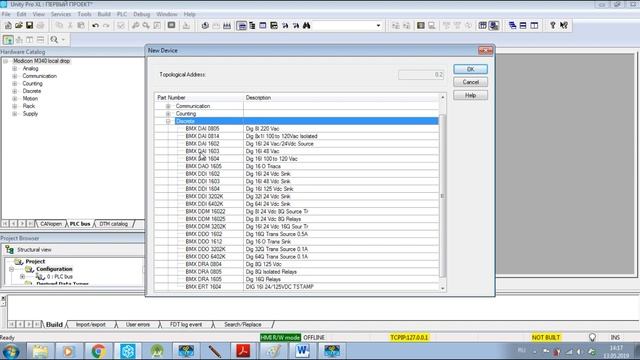Select the BMX DDI 1602 module row
640x360 pixels.
297,174
